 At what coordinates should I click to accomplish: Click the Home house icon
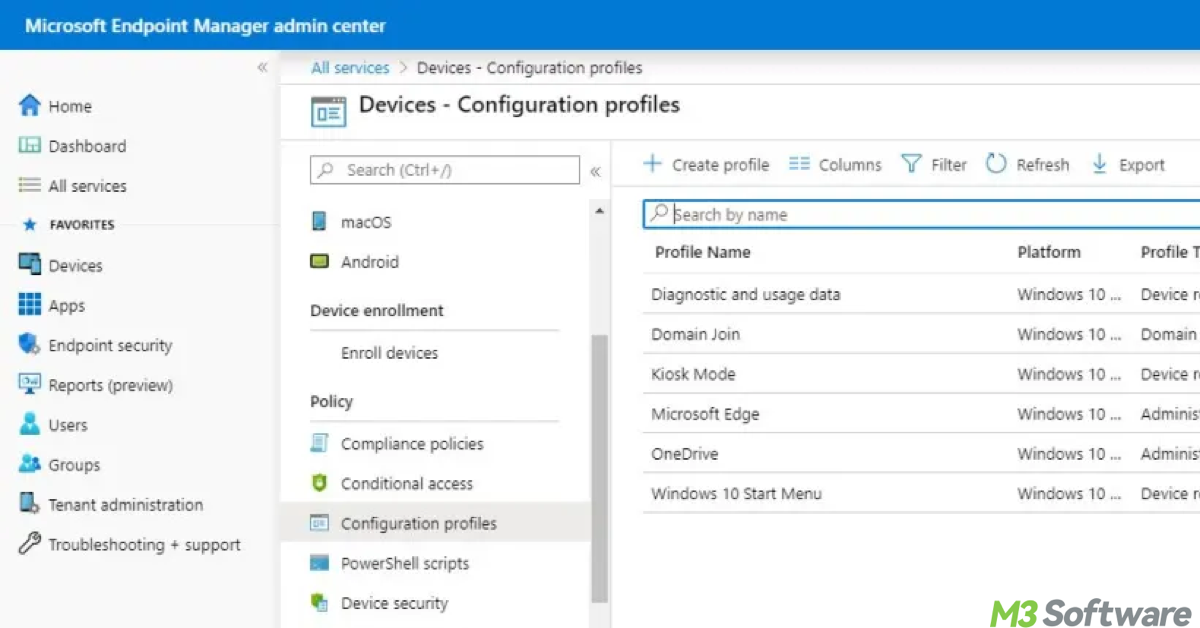[x=30, y=105]
